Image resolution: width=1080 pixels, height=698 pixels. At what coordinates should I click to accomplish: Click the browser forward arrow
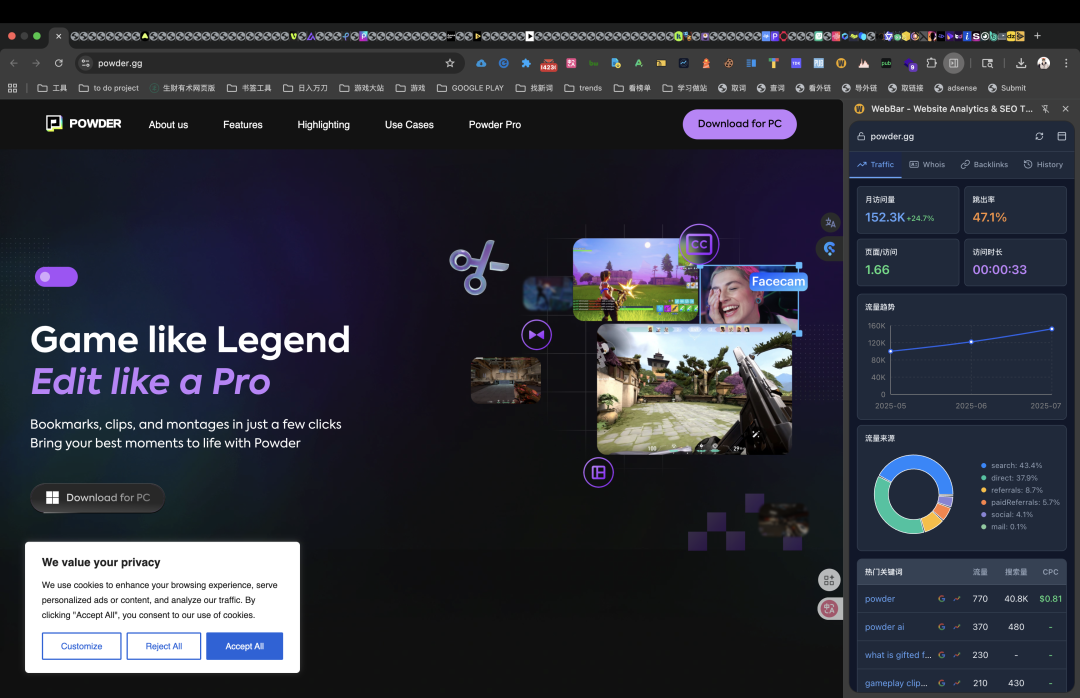(36, 63)
